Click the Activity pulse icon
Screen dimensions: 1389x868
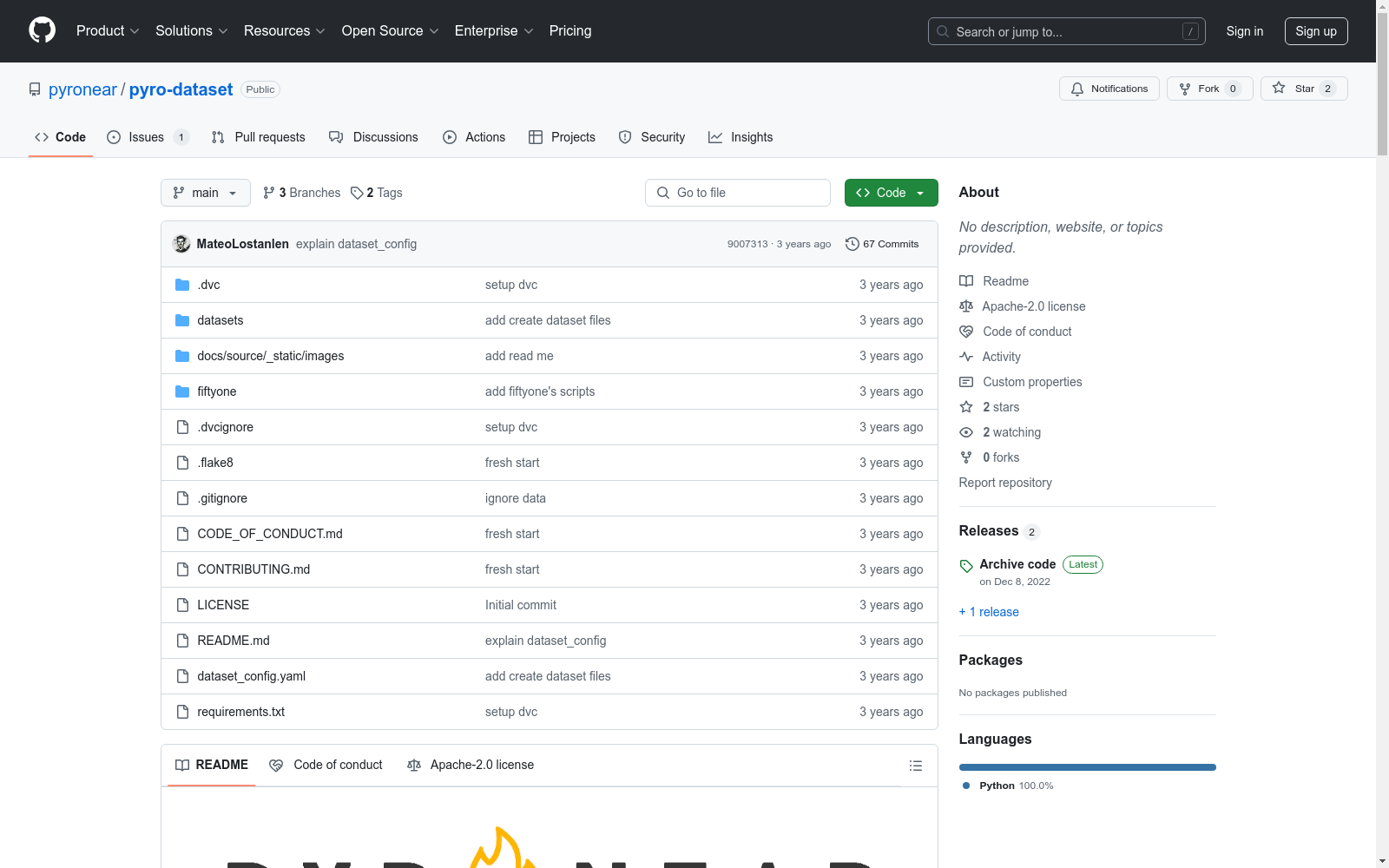(966, 357)
